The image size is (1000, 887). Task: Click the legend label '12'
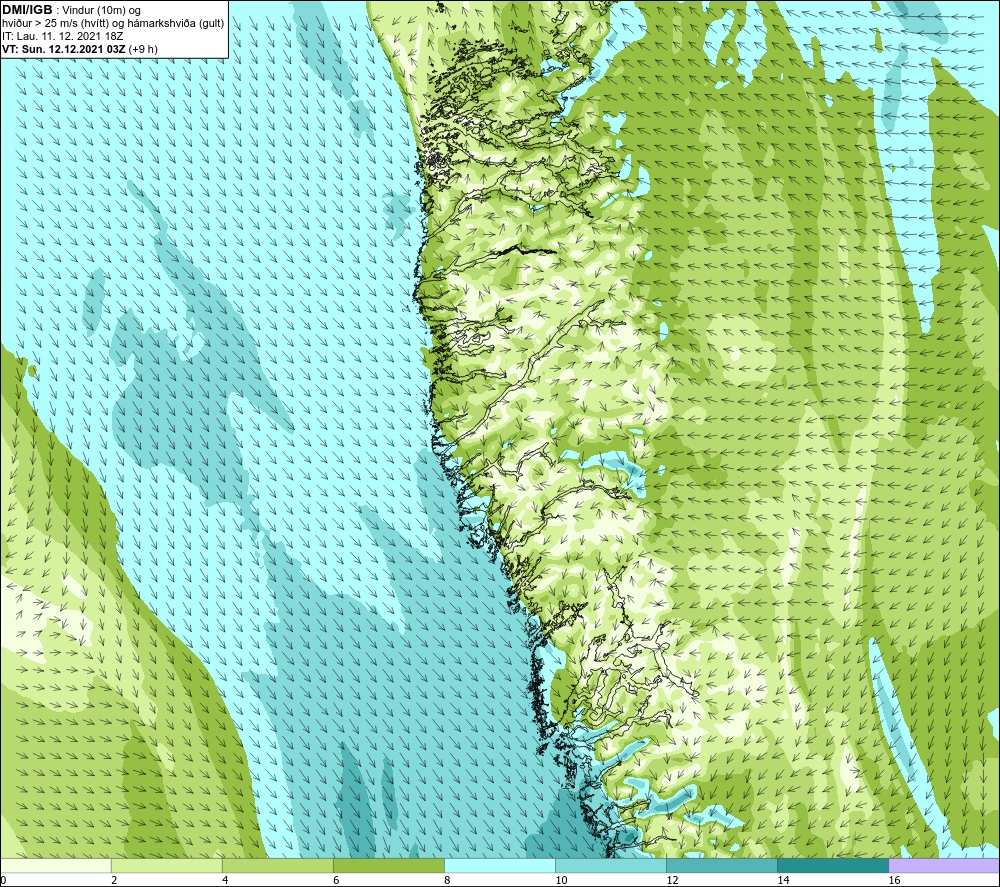tap(672, 881)
